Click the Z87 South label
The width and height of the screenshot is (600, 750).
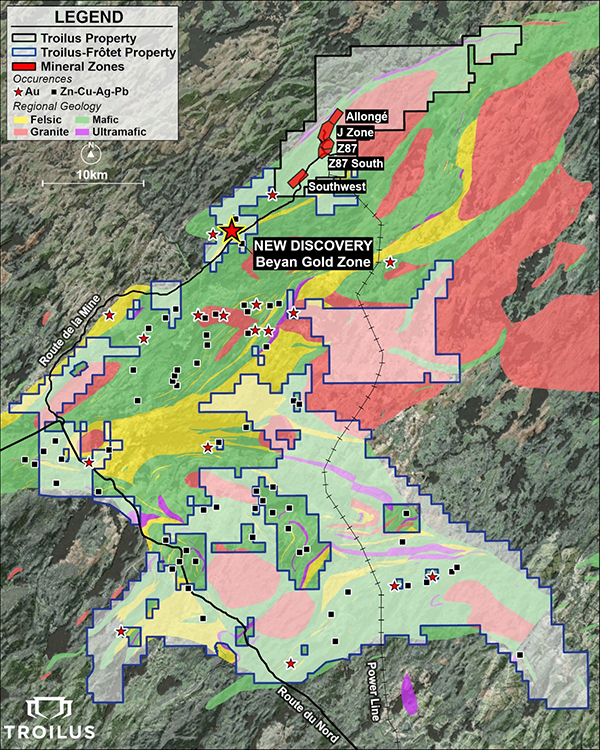click(x=355, y=163)
